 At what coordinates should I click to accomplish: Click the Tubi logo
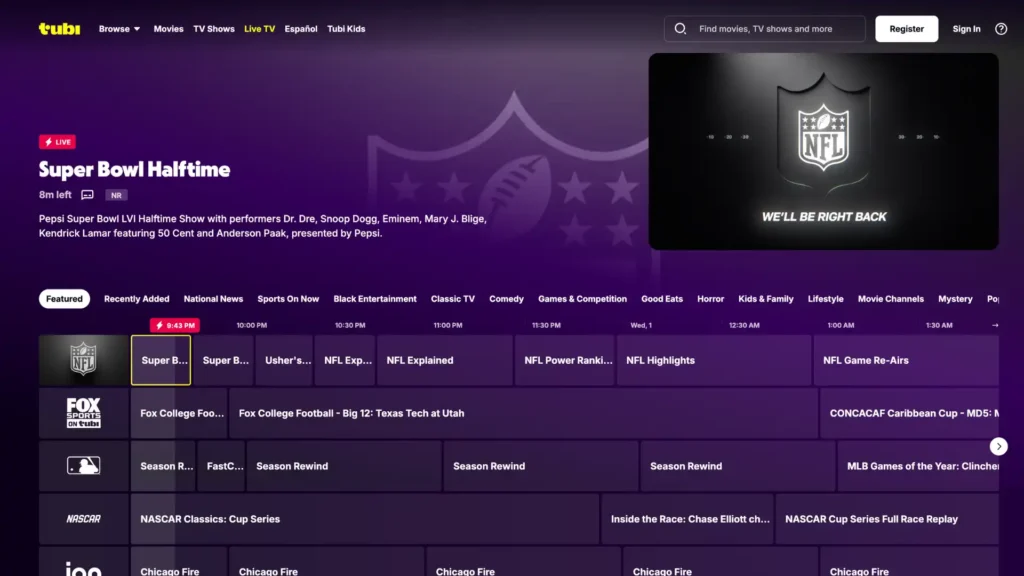(59, 29)
